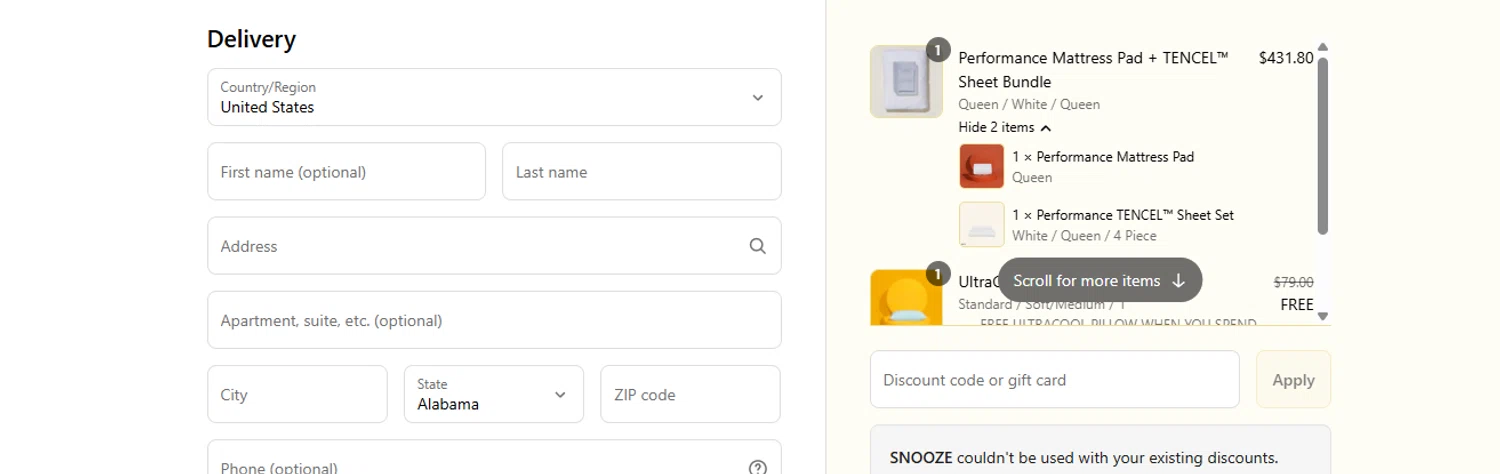Click the Performance Mattress Pad bundle thumbnail
Image resolution: width=1500 pixels, height=474 pixels.
(x=906, y=81)
